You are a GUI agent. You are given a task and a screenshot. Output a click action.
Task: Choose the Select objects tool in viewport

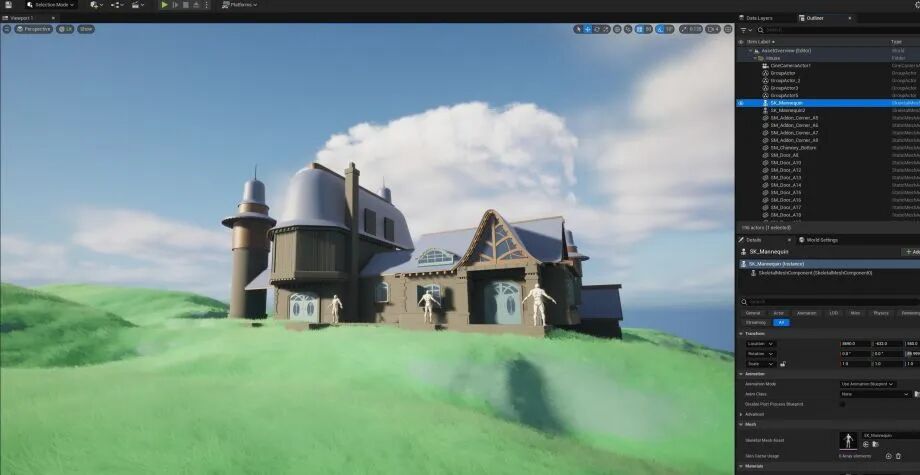pyautogui.click(x=578, y=29)
